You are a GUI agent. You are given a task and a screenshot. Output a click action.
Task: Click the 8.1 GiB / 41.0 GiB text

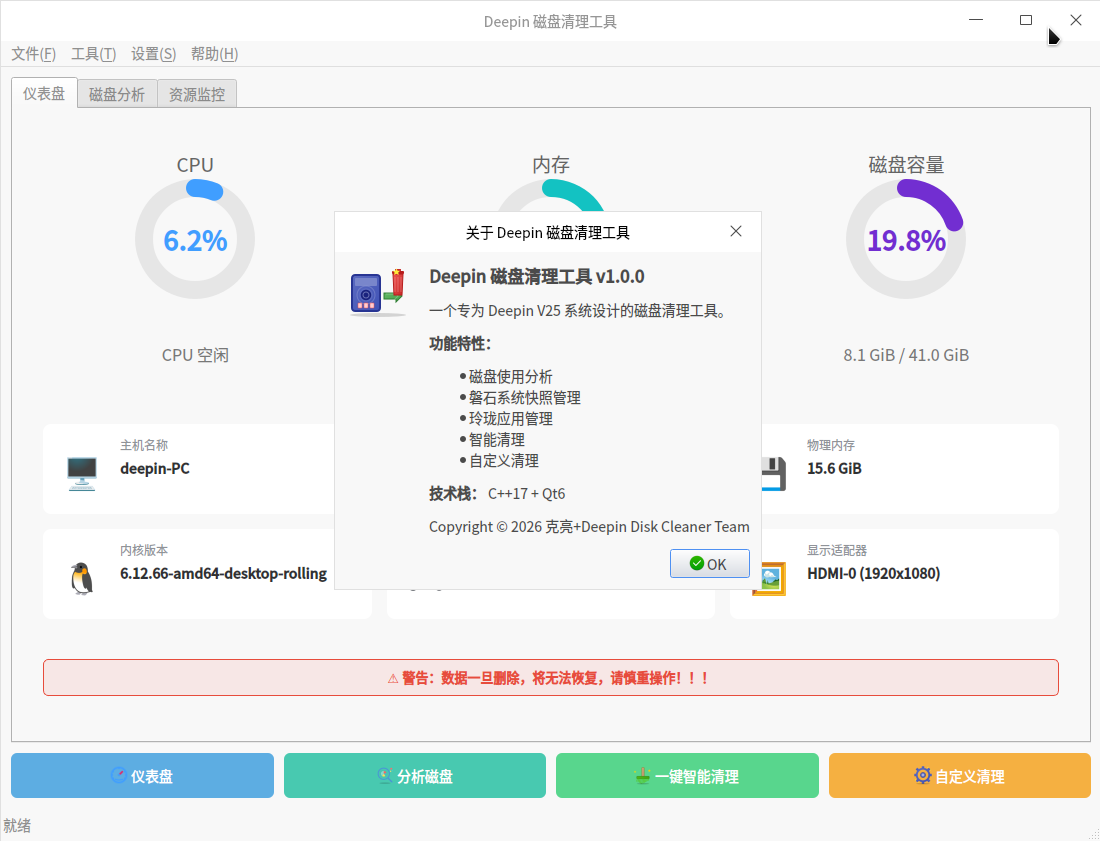coord(906,355)
